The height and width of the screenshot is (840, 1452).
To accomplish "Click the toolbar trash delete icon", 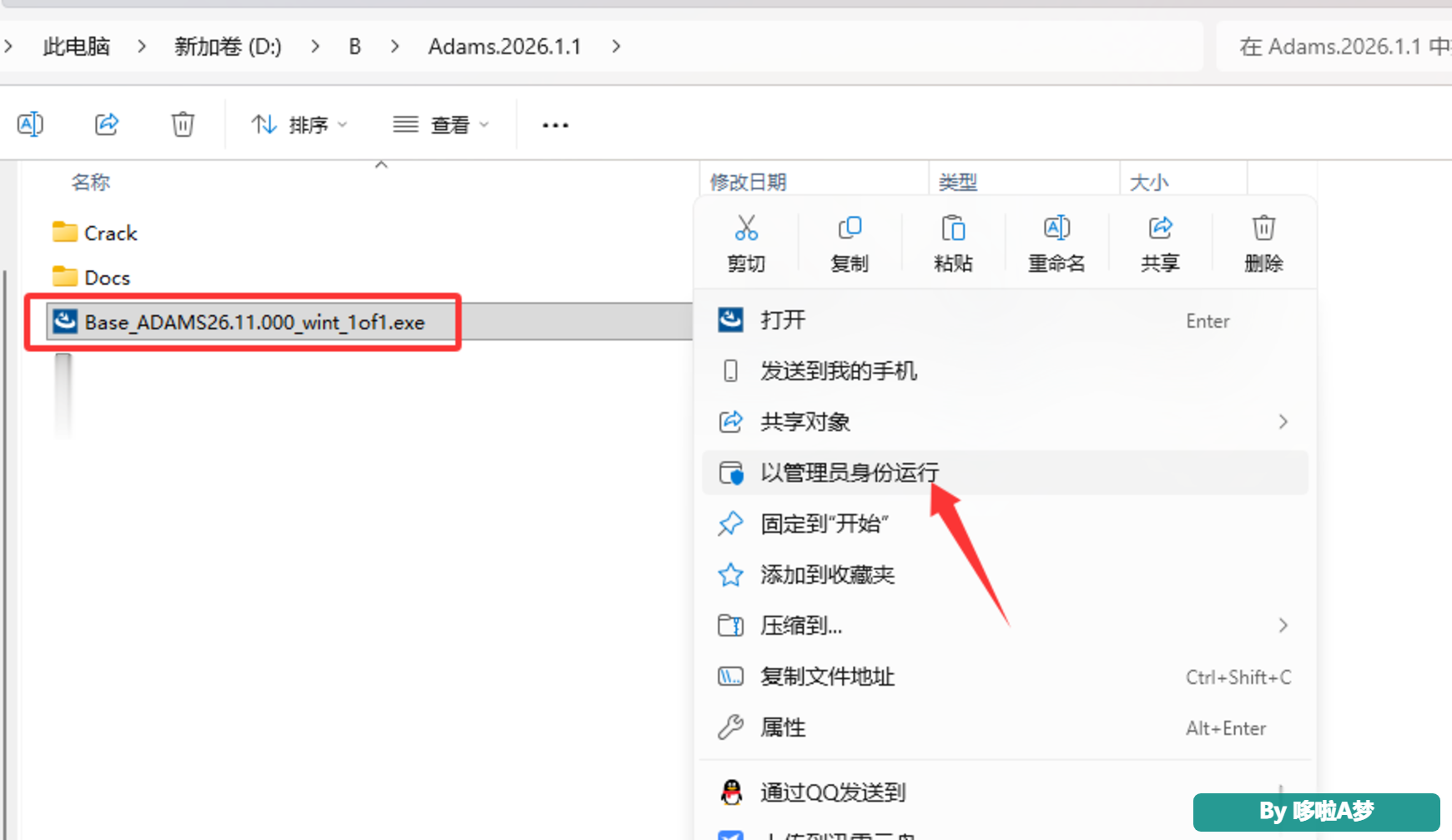I will [183, 124].
